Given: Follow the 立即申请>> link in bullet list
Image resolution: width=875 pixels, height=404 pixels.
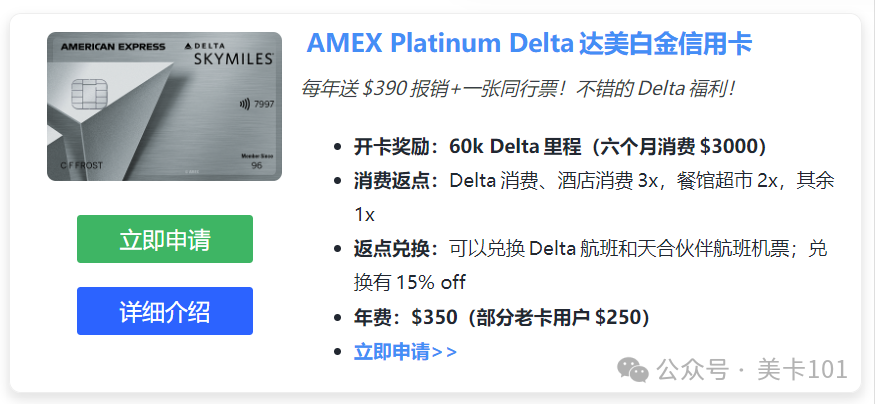Looking at the screenshot, I should coord(406,352).
